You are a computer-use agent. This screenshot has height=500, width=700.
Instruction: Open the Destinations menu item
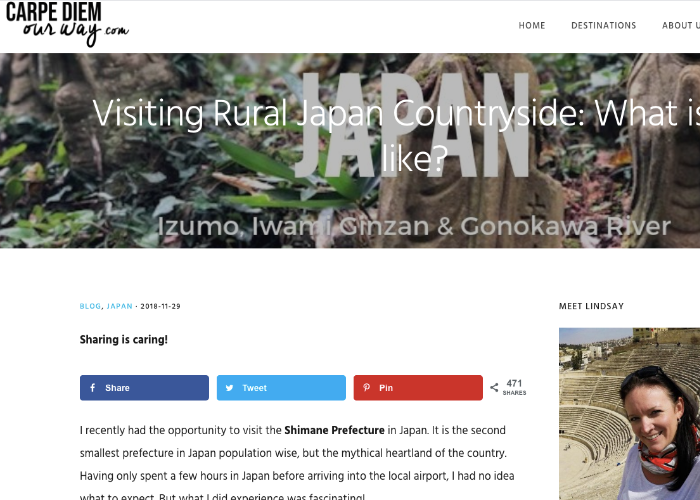pos(604,25)
